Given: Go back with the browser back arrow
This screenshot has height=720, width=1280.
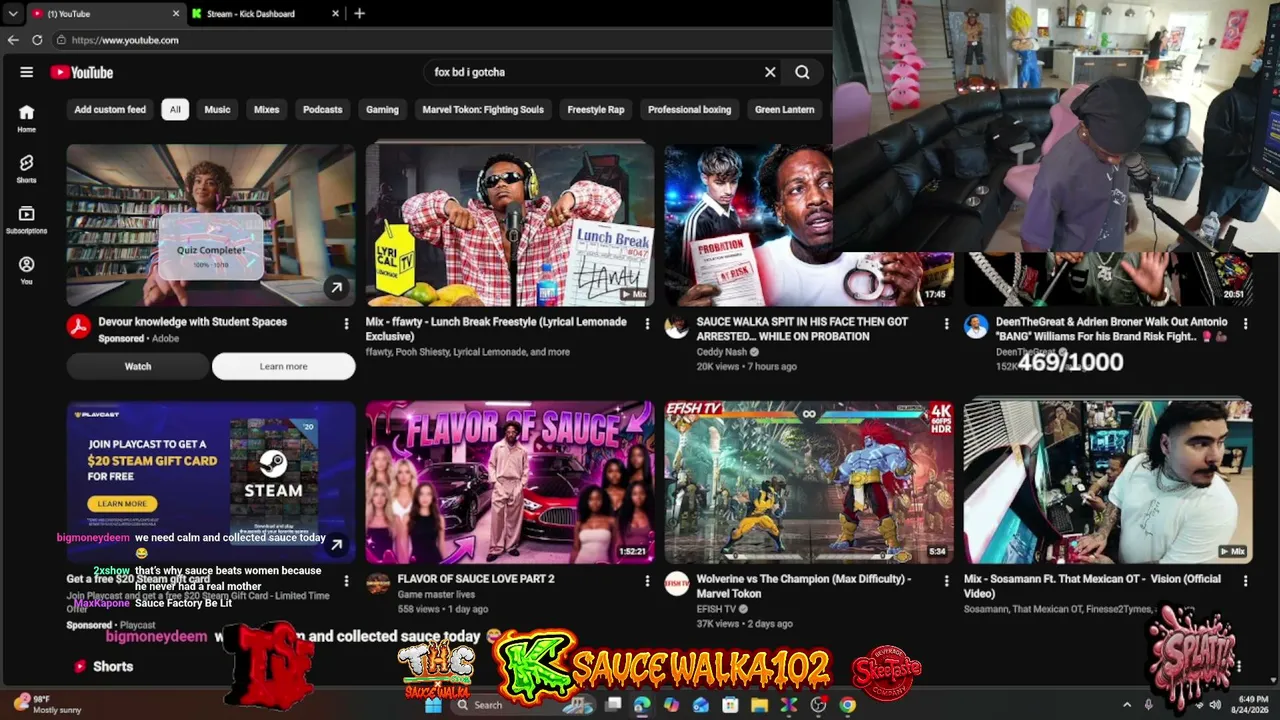Looking at the screenshot, I should point(13,40).
